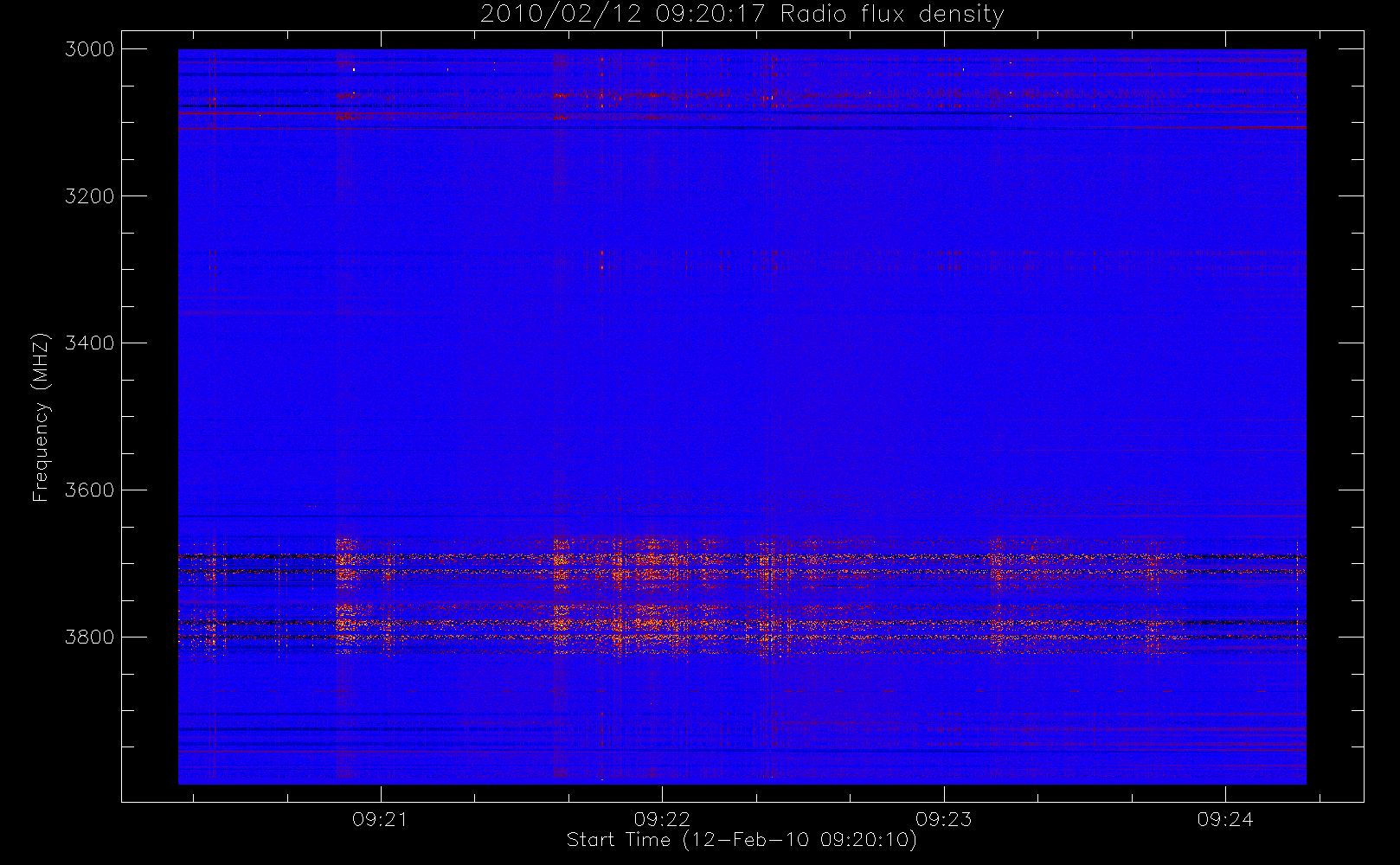Click the 'Frequency (MHz)' axis label
The image size is (1400, 865).
point(41,417)
